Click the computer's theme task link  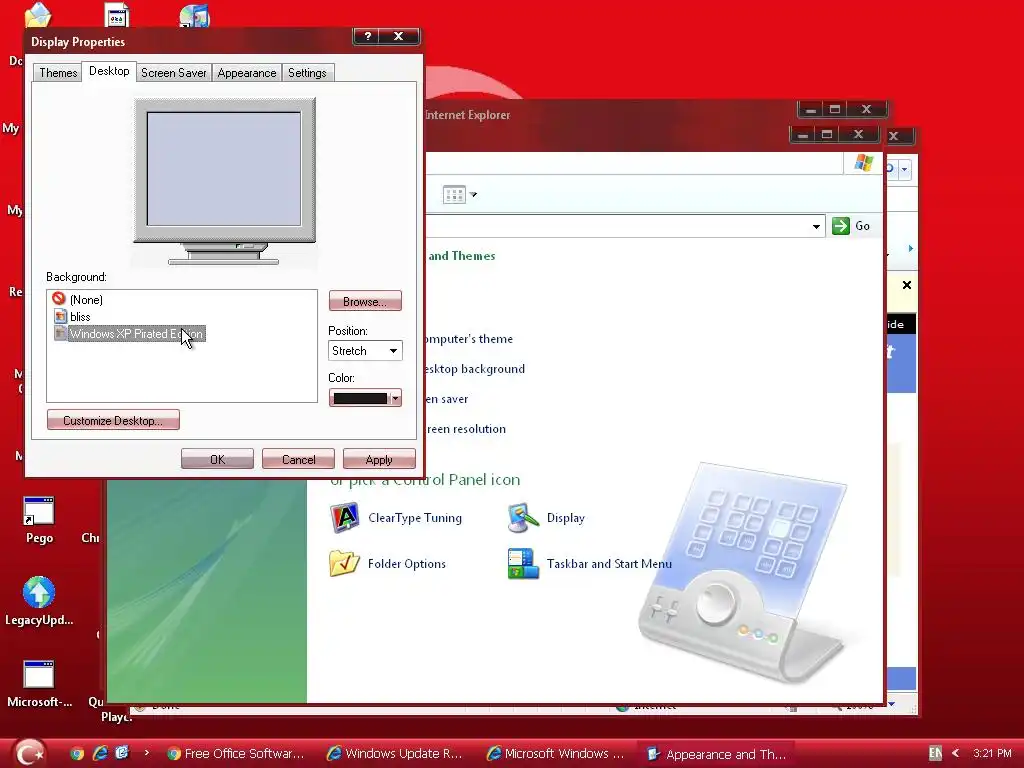[x=469, y=339]
